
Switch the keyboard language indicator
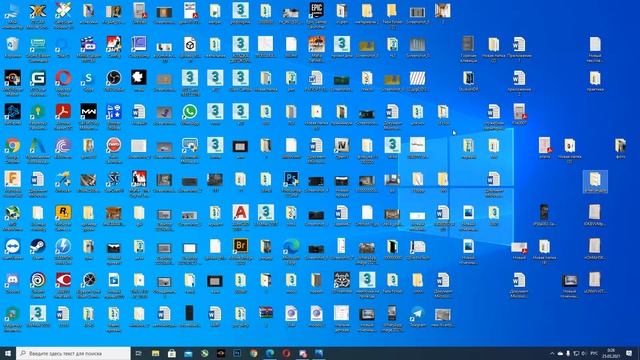(x=594, y=353)
